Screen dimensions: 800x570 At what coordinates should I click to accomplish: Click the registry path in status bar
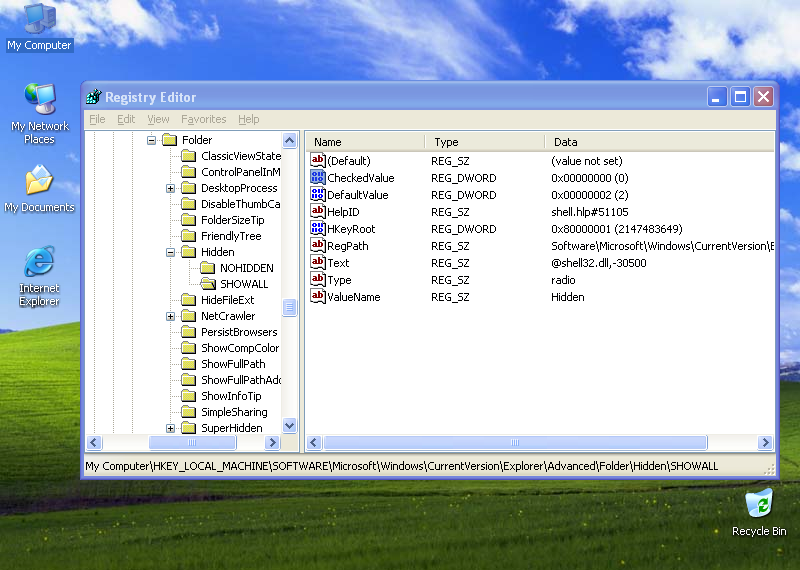tap(402, 466)
